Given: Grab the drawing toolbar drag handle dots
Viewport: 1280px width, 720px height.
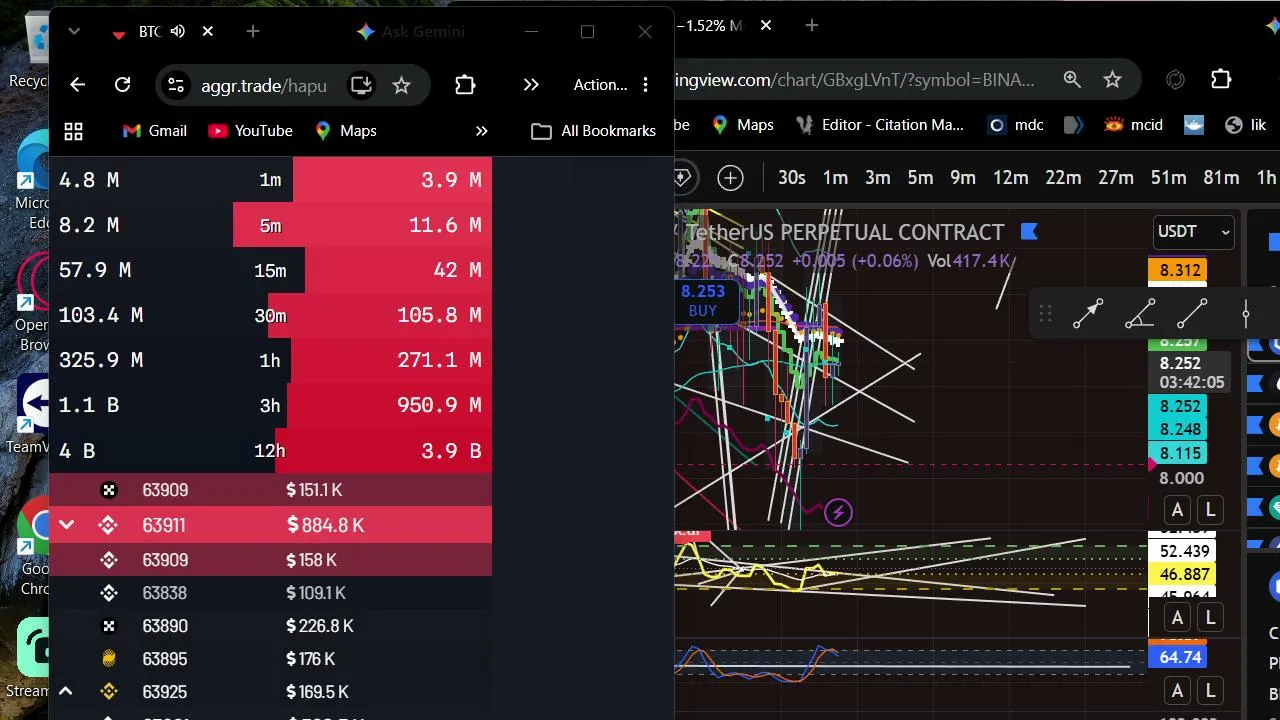Looking at the screenshot, I should 1045,314.
